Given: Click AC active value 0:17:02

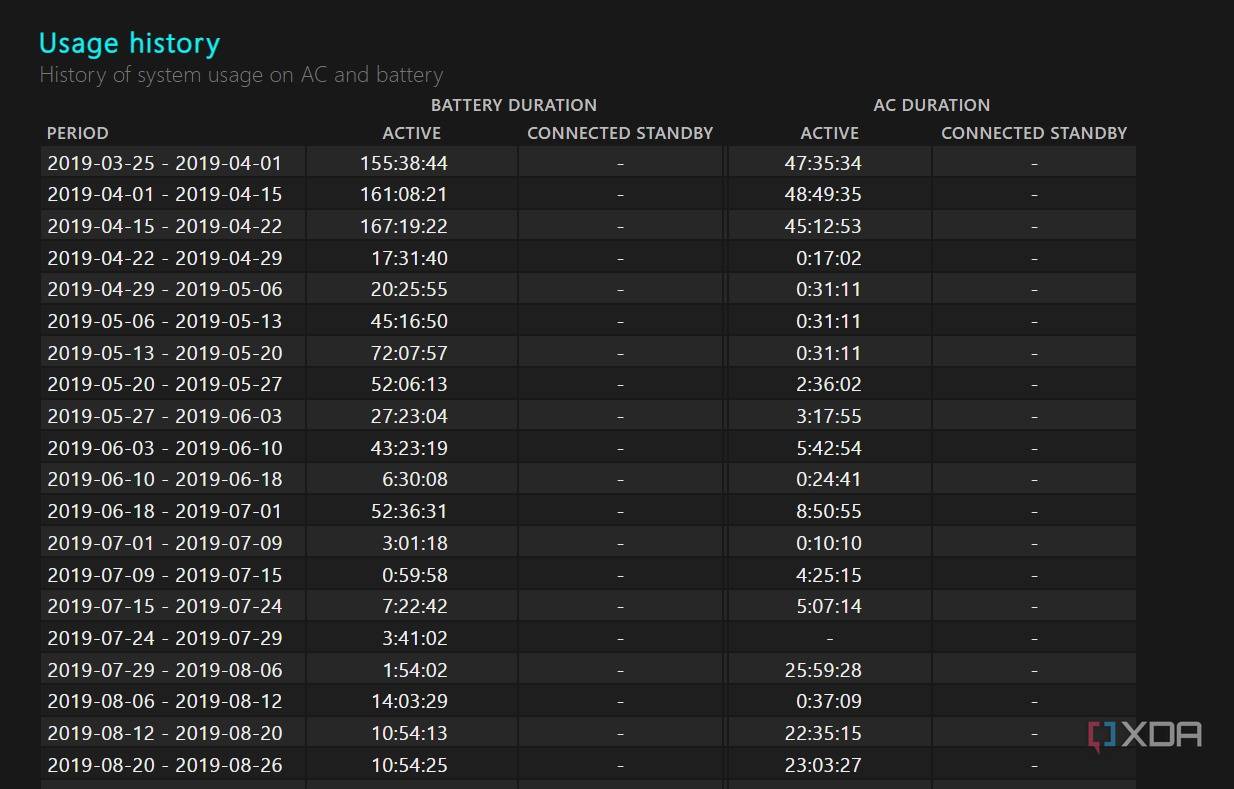Looking at the screenshot, I should point(829,258).
